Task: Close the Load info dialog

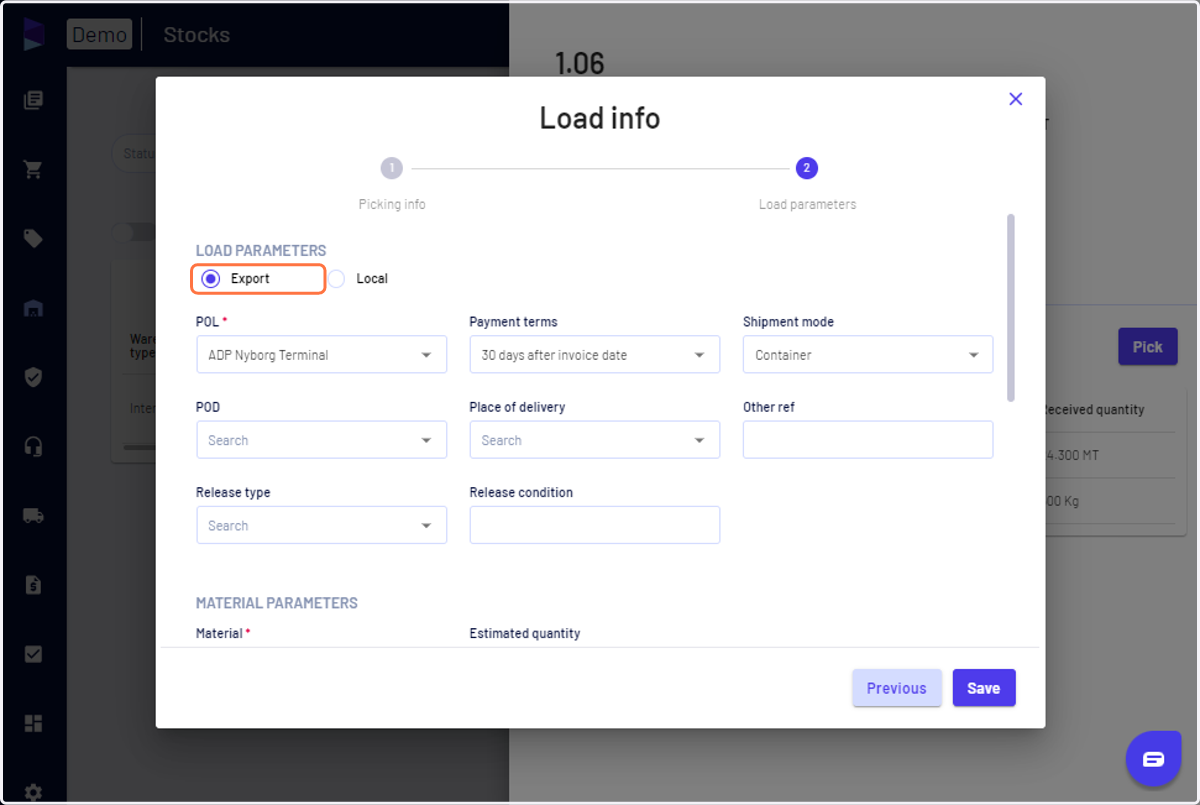Action: (x=1015, y=99)
